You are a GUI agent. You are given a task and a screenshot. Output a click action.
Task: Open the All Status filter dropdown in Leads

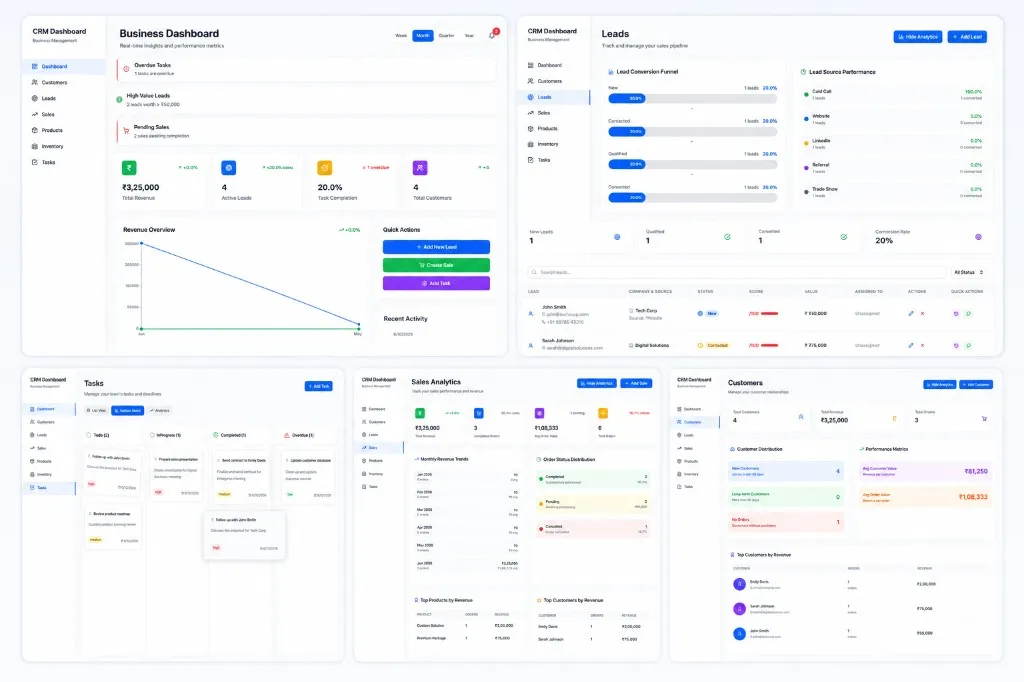968,272
